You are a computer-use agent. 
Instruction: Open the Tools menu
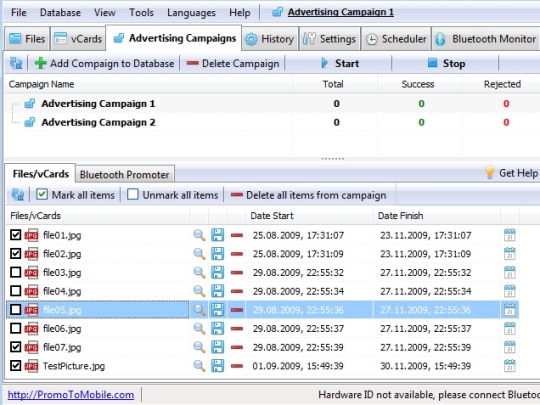(141, 13)
